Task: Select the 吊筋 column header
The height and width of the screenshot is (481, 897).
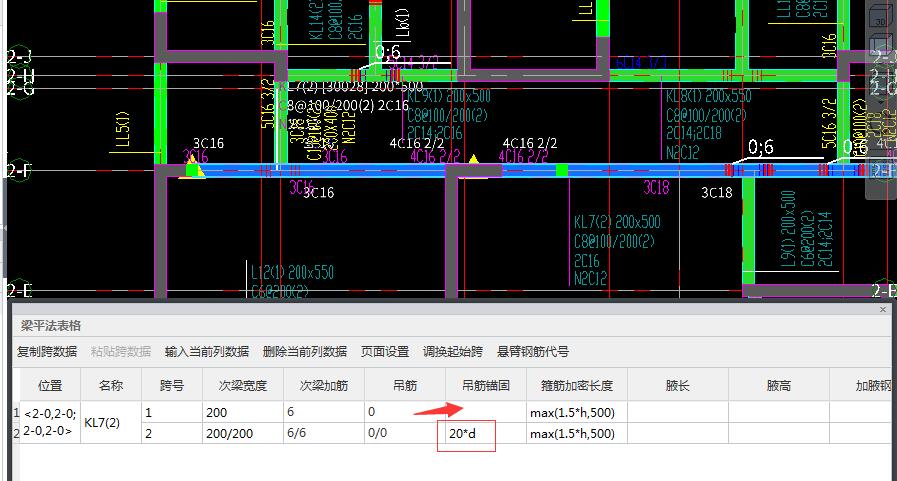Action: [x=405, y=385]
